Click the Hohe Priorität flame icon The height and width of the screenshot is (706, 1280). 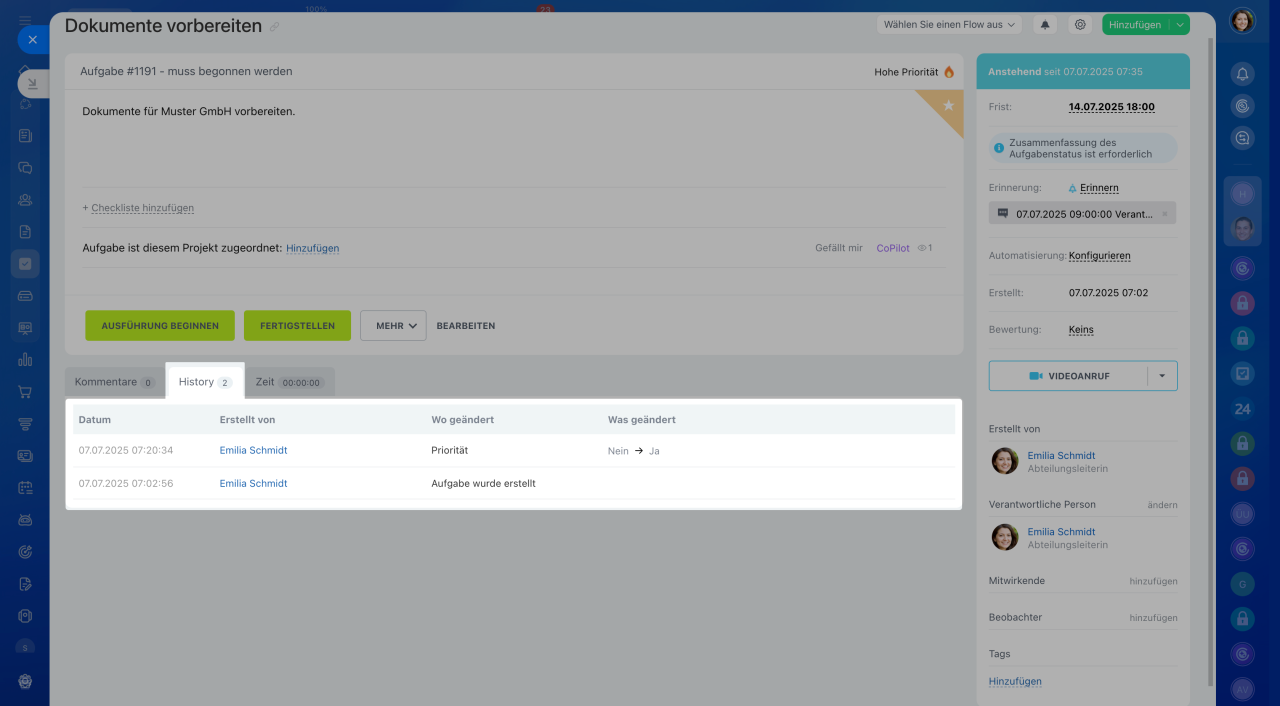click(949, 72)
